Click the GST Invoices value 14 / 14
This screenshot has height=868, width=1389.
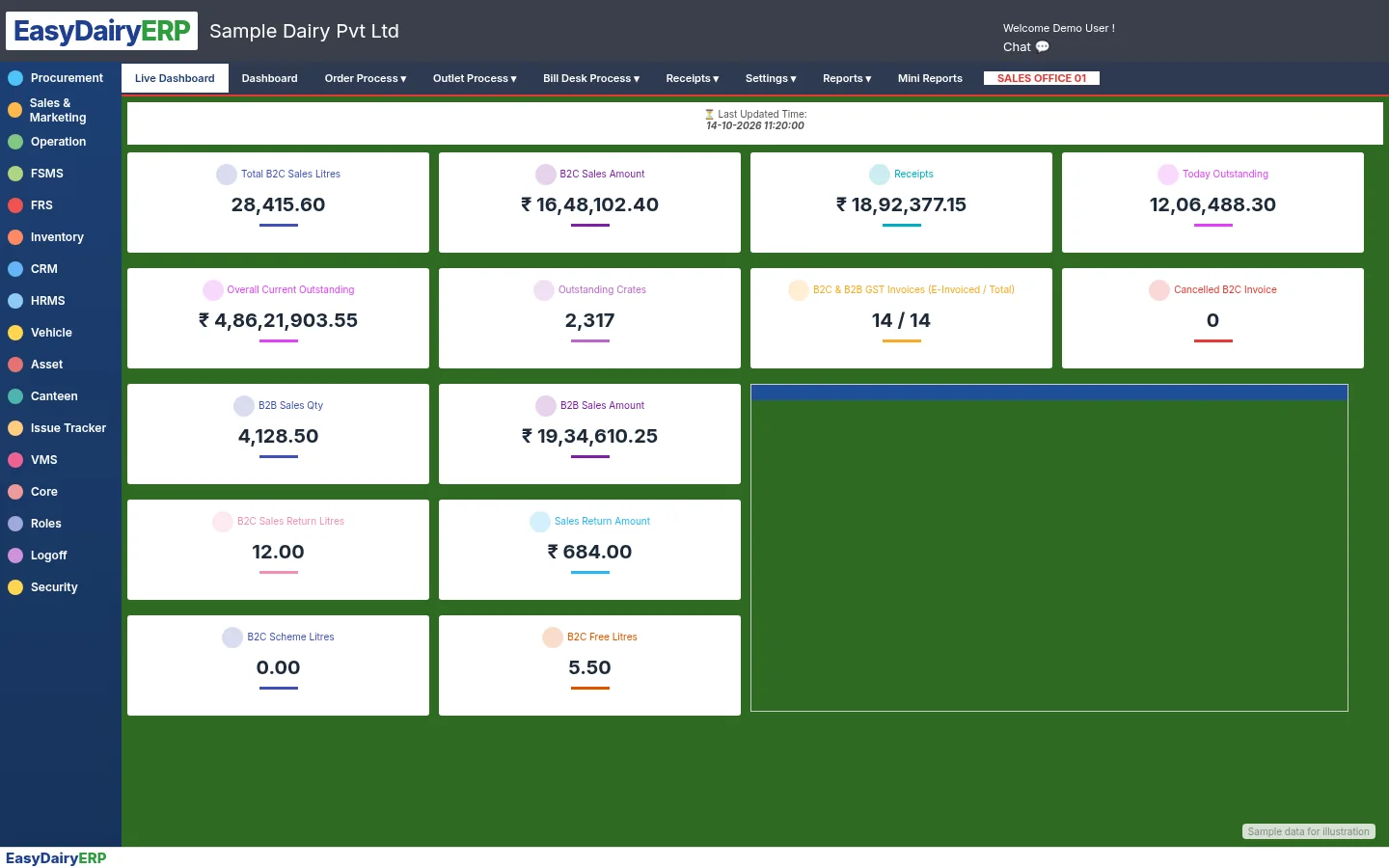point(901,320)
